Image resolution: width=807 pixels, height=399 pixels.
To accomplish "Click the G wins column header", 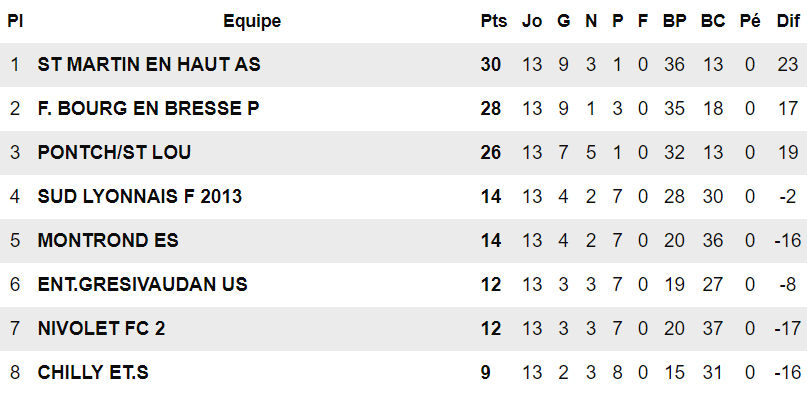I will (x=564, y=21).
